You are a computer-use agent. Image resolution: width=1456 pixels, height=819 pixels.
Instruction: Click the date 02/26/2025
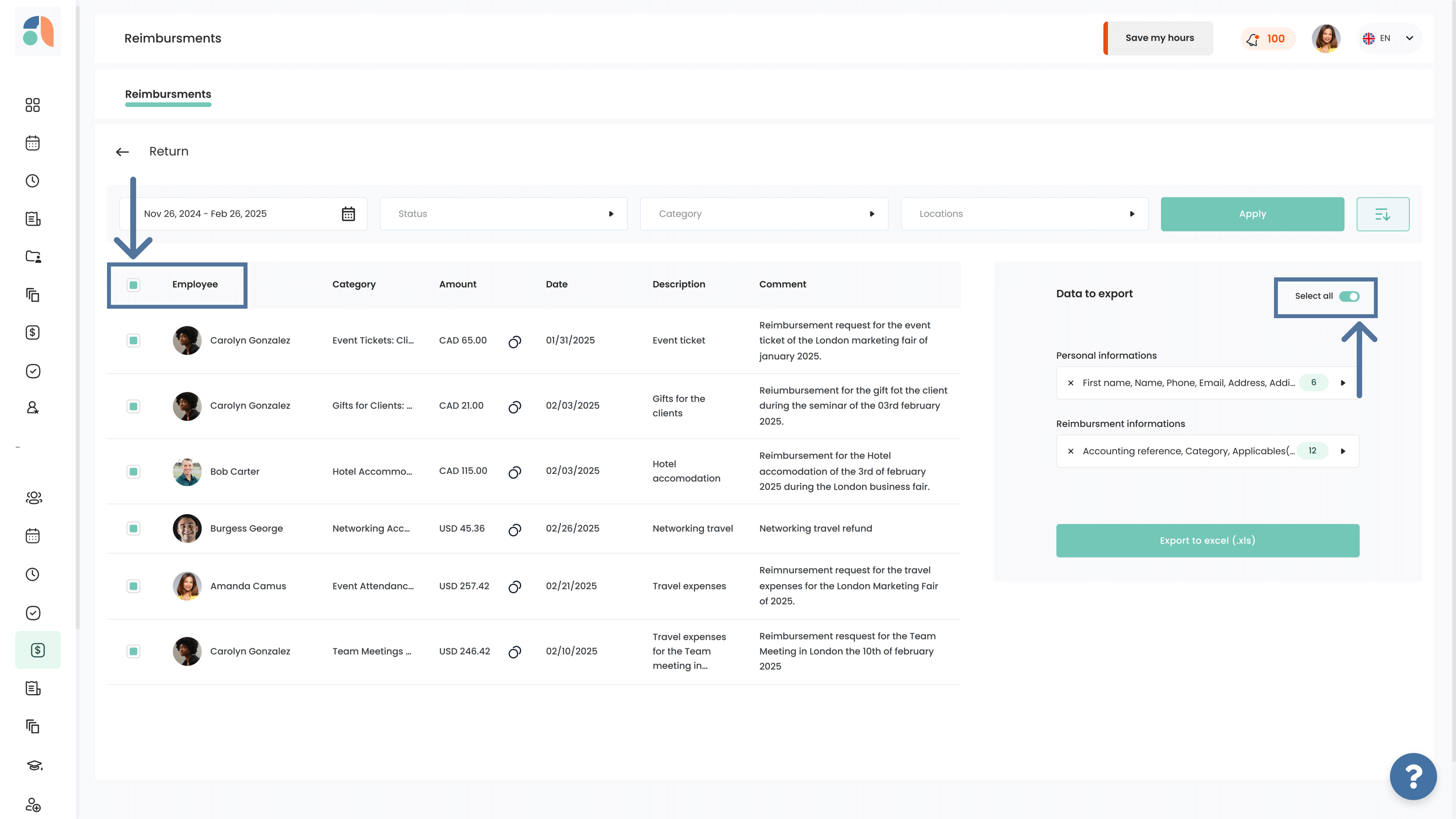coord(572,529)
